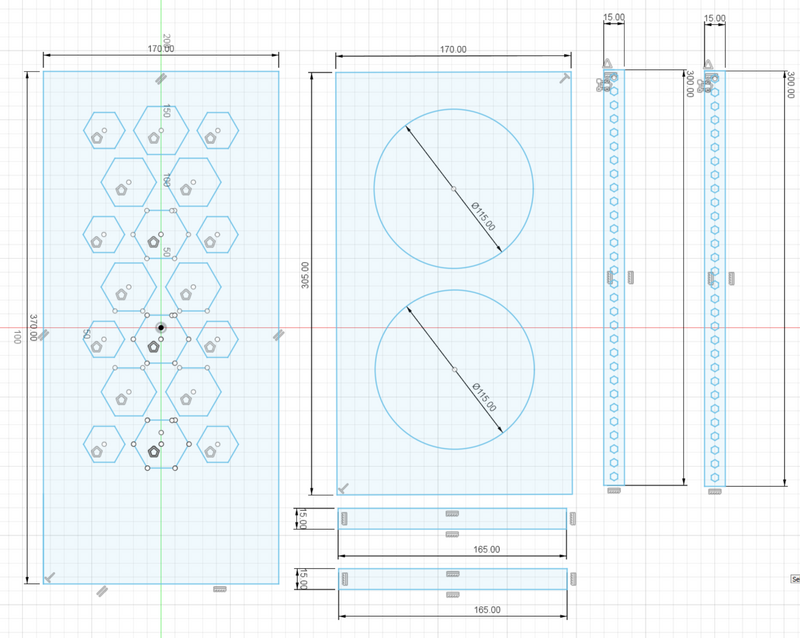This screenshot has width=800, height=638.
Task: Select perpendicular constraint icon at circle panel's bottom-left corner
Action: [343, 488]
